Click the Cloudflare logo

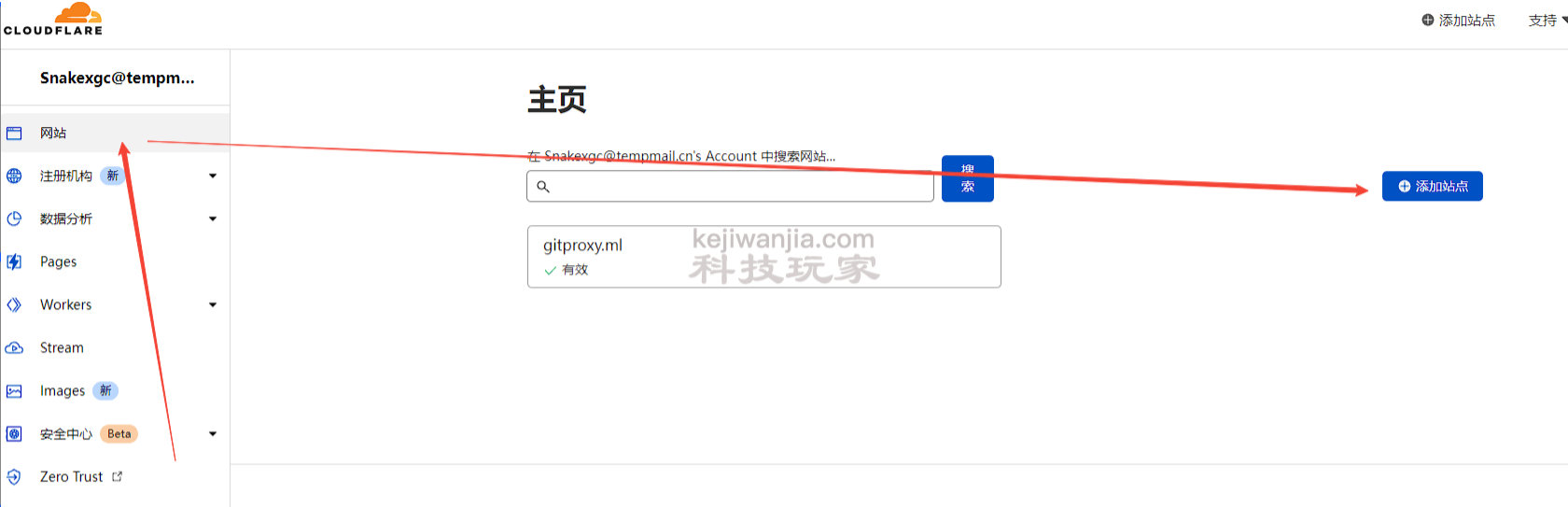point(53,19)
